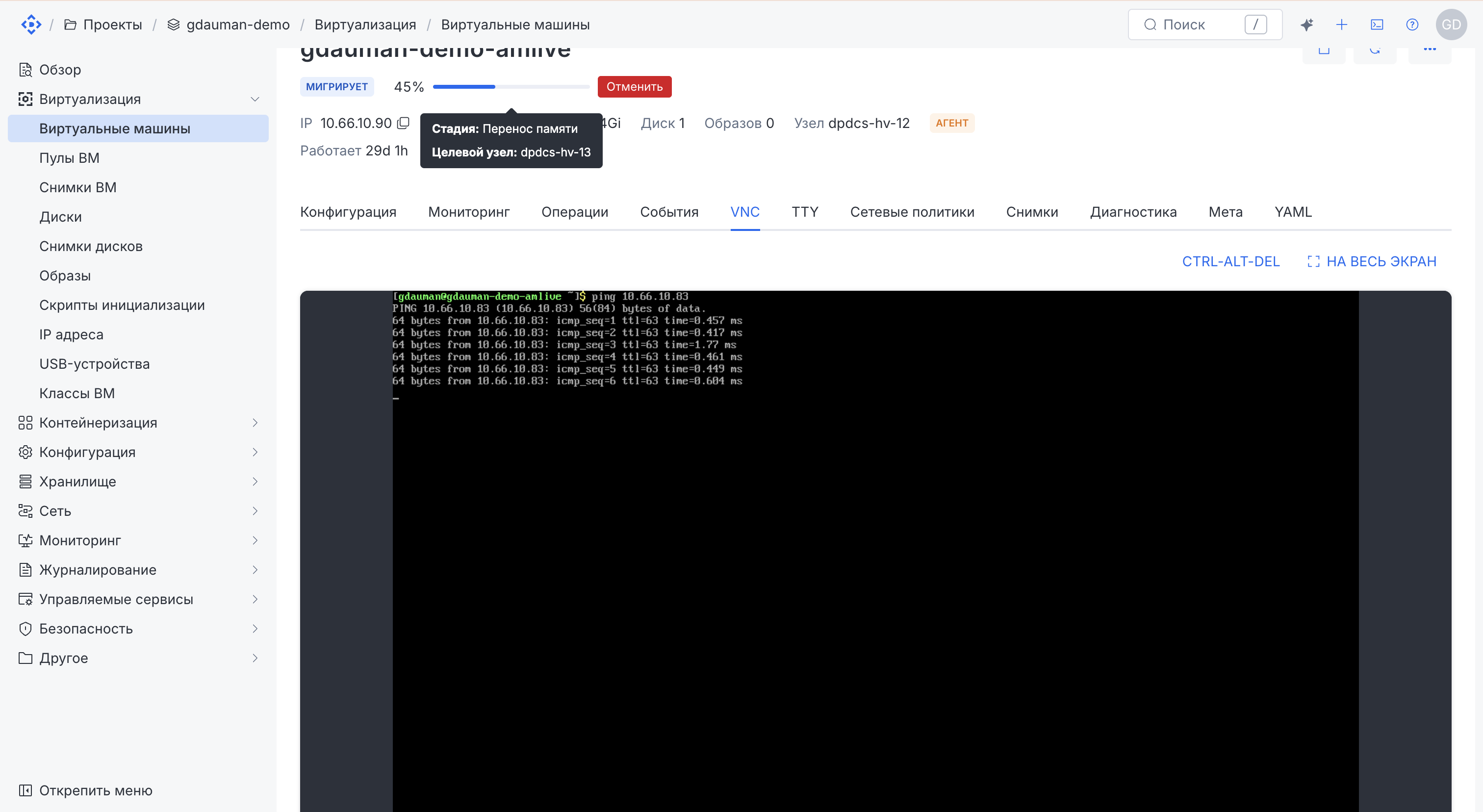The image size is (1483, 812).
Task: Click the plus create icon in header
Action: tap(1341, 25)
